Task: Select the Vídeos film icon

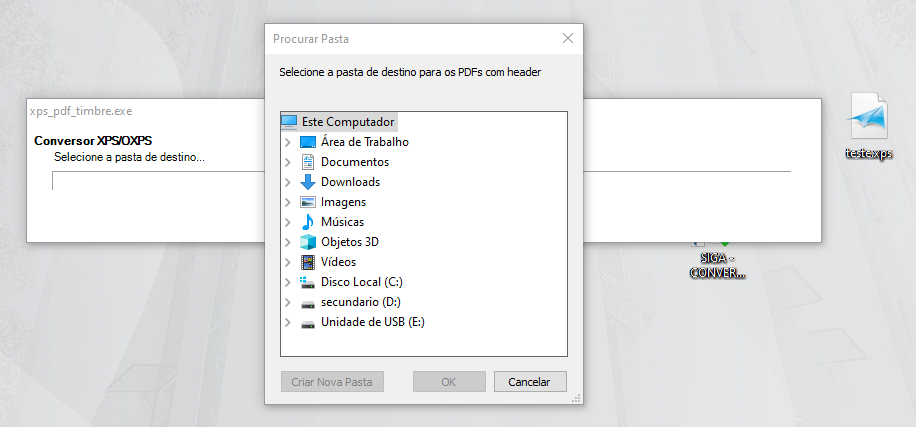Action: click(308, 262)
